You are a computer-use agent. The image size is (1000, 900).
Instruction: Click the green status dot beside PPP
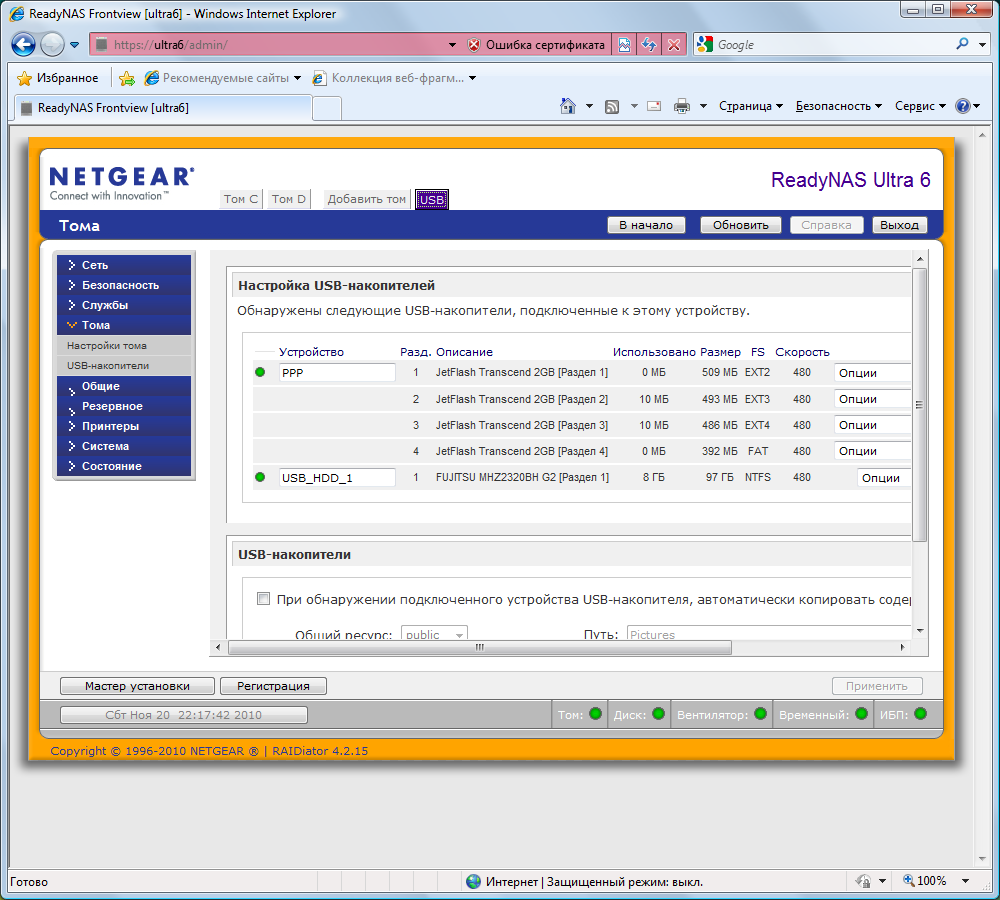click(x=260, y=372)
